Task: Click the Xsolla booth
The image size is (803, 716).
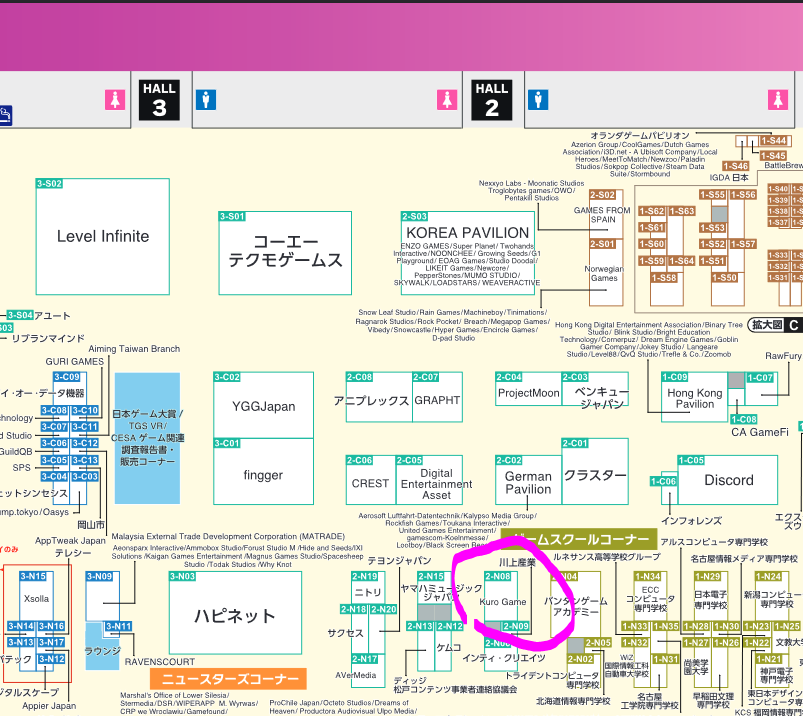Action: pyautogui.click(x=36, y=597)
